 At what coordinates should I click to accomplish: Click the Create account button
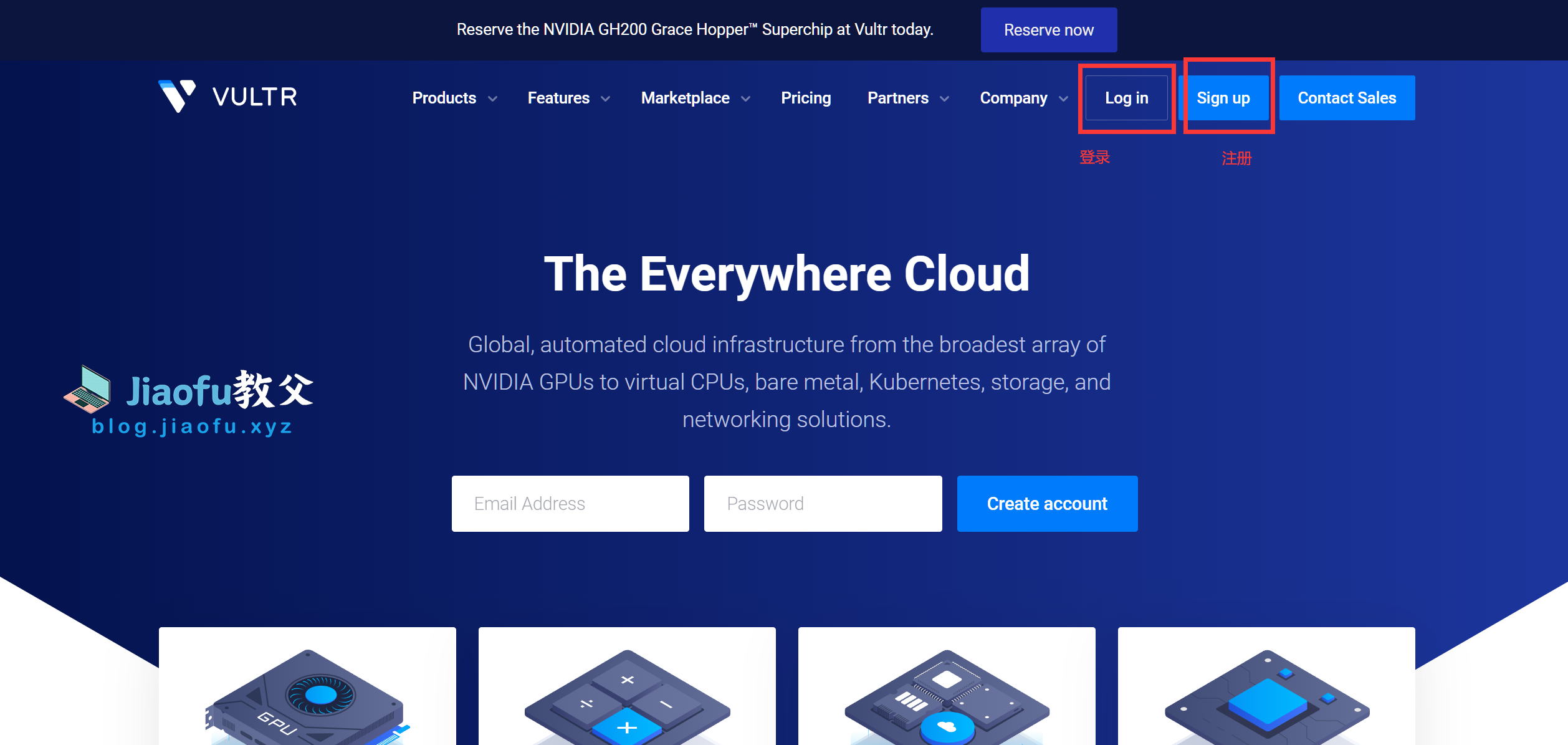point(1047,504)
